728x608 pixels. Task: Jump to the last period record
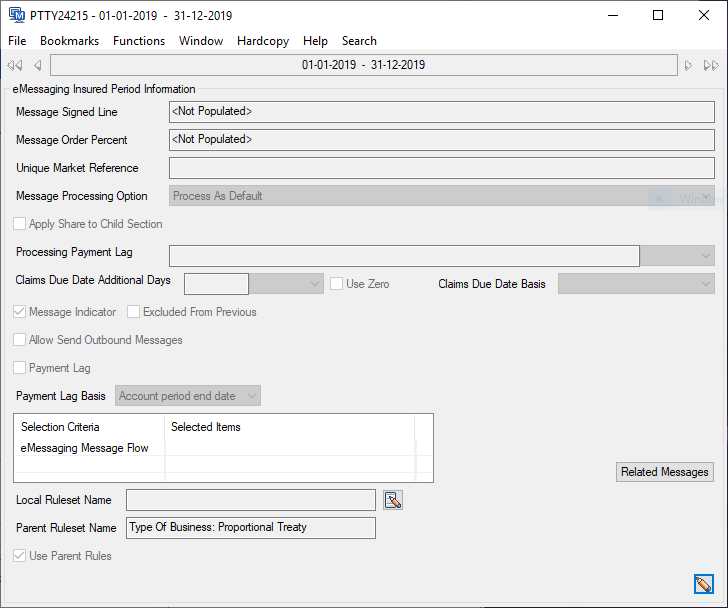coord(711,66)
